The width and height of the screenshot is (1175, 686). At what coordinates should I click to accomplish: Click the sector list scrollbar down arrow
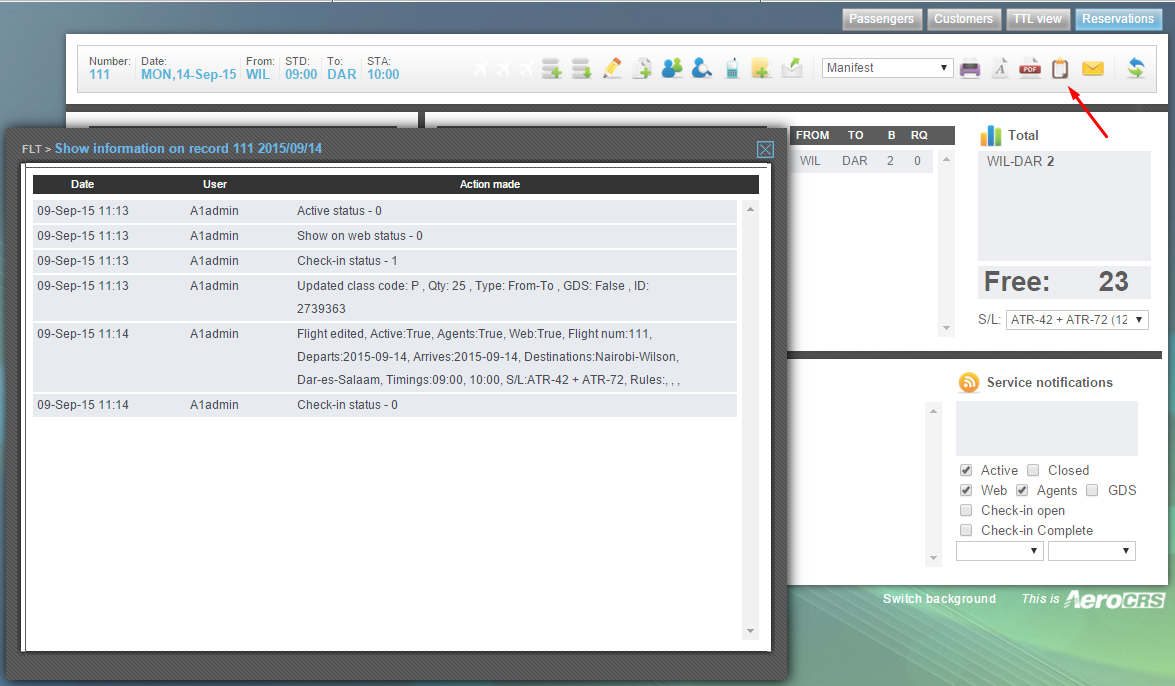point(946,328)
